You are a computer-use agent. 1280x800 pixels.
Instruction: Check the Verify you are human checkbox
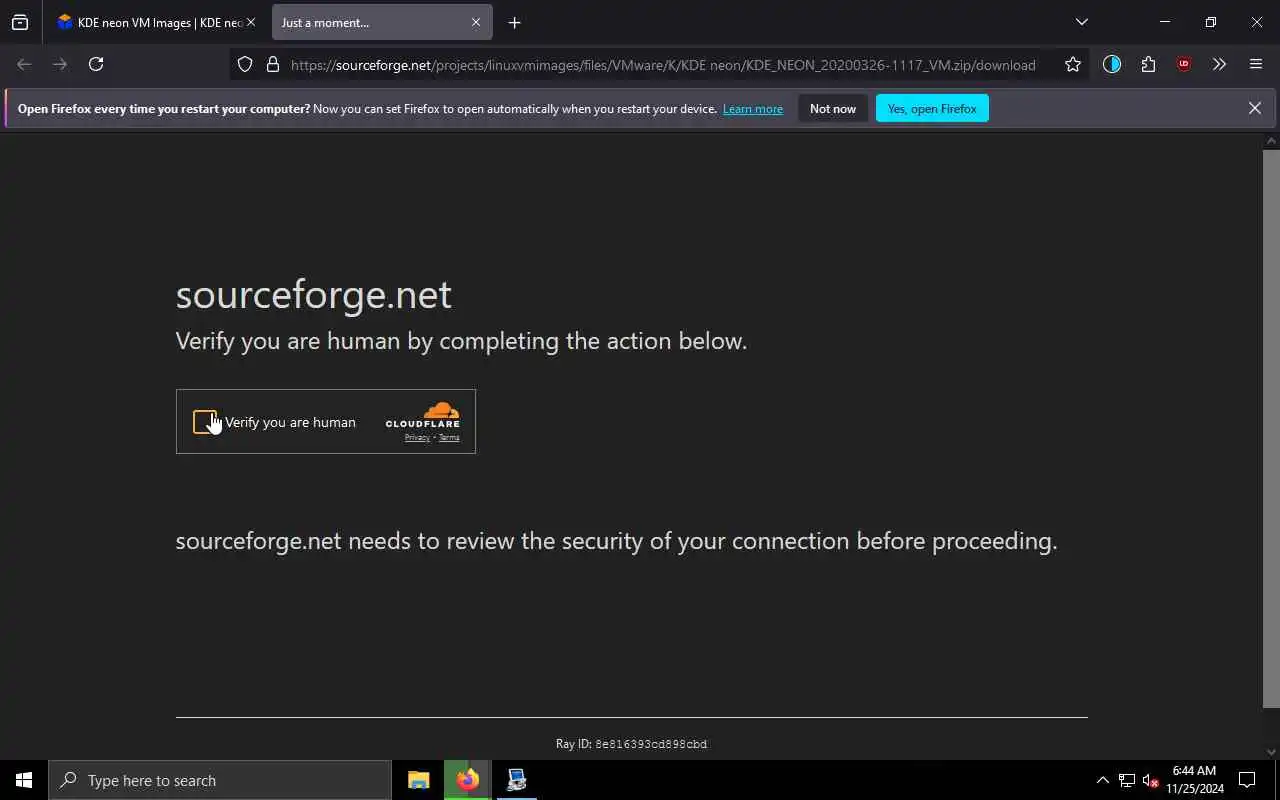[x=205, y=422]
